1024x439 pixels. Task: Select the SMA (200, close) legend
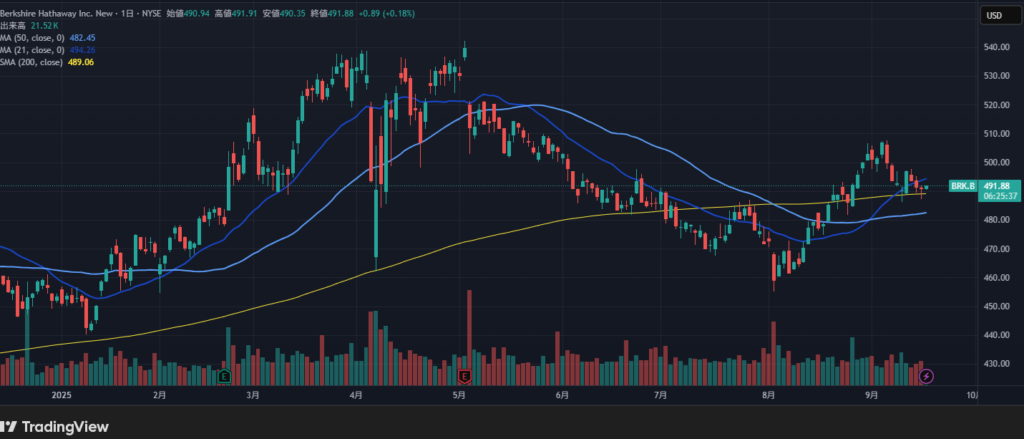pyautogui.click(x=31, y=62)
